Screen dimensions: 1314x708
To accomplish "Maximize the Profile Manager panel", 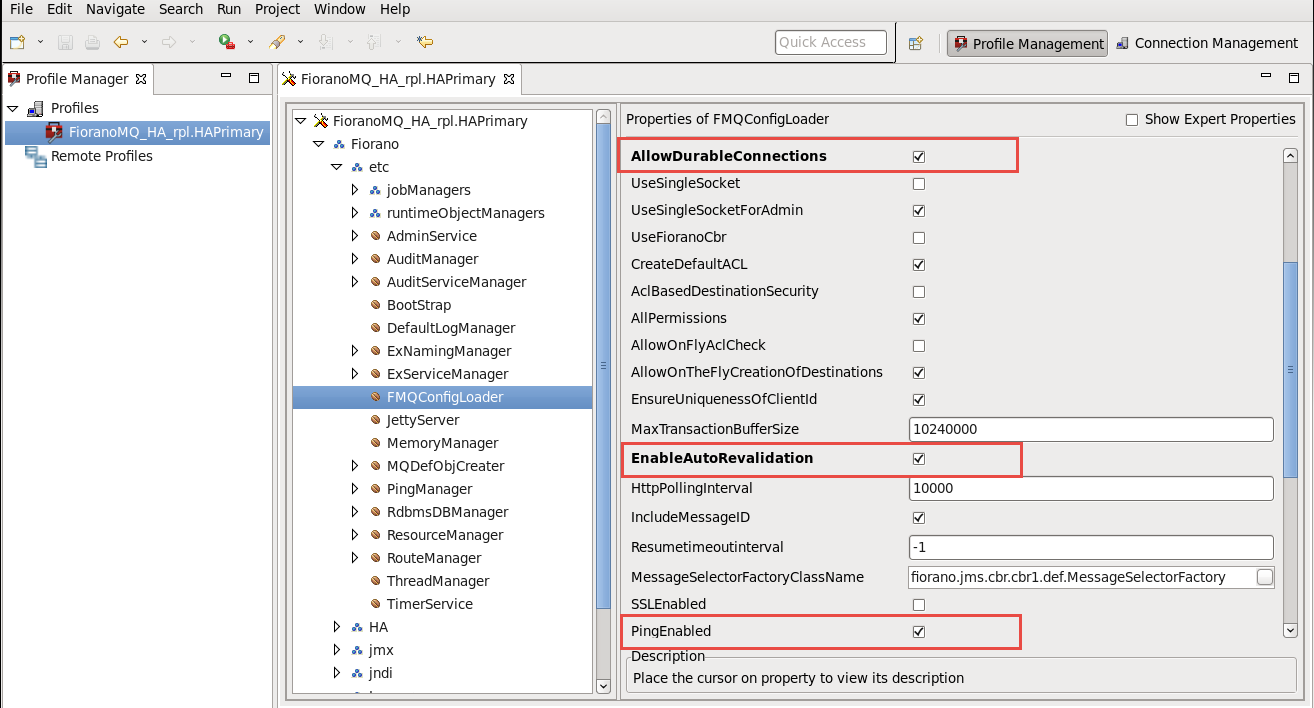I will (254, 78).
